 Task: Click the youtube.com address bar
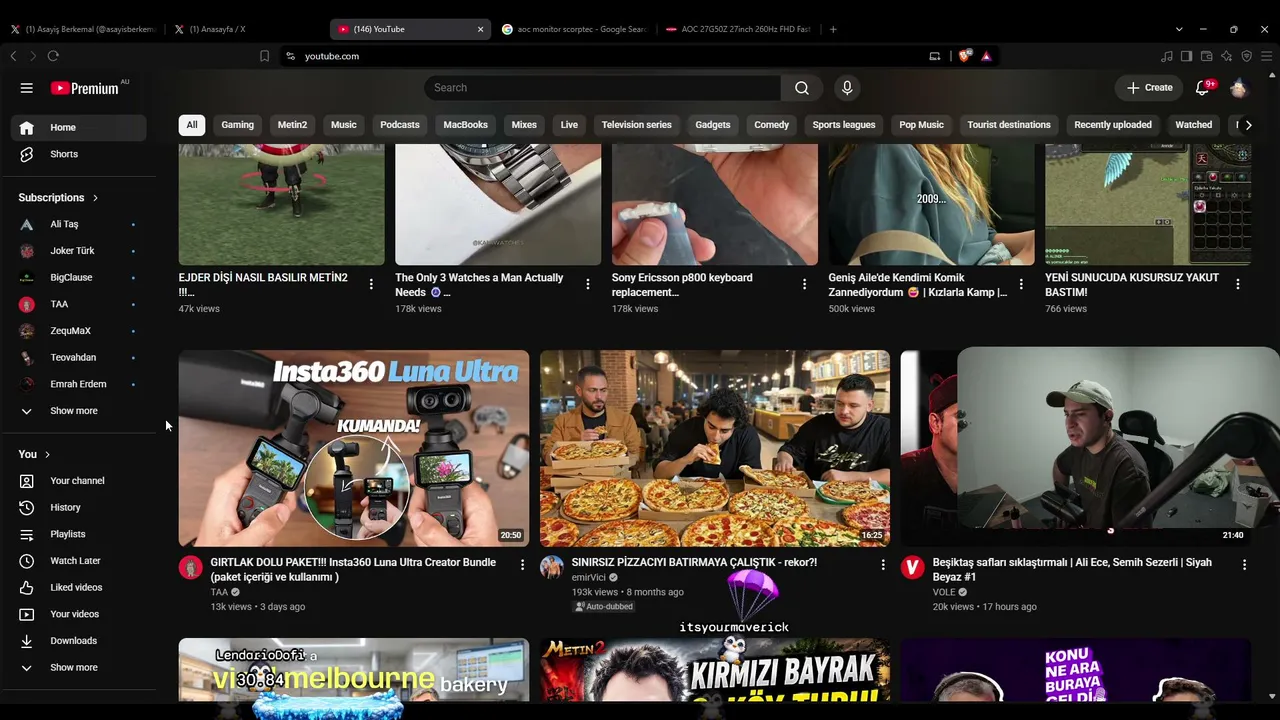tap(600, 56)
